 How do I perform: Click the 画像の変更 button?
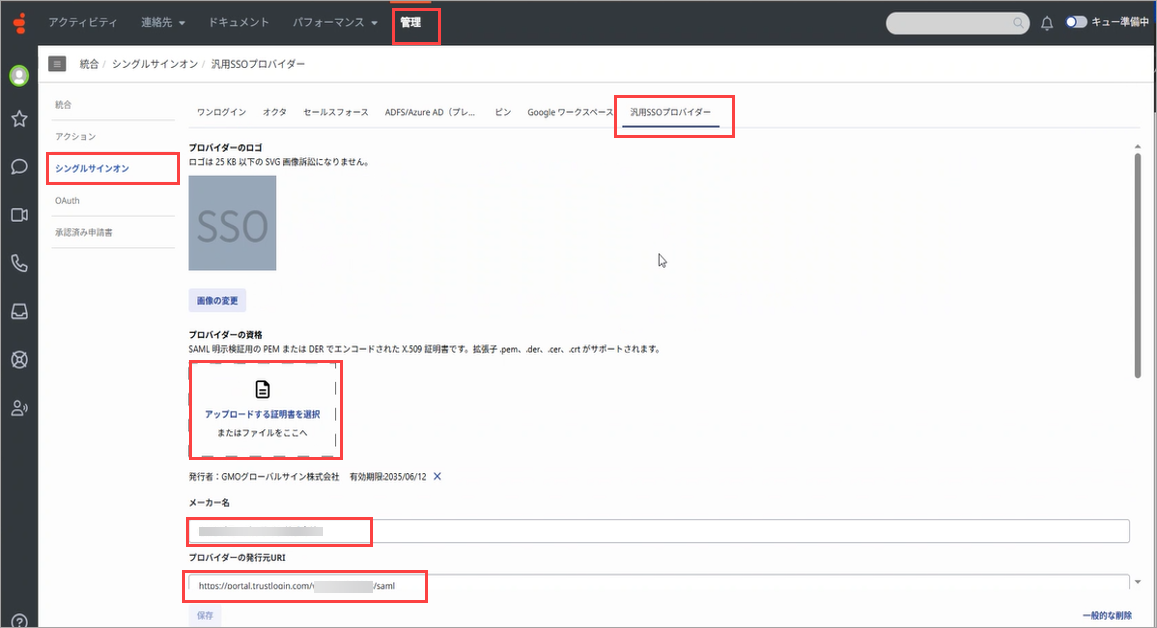(217, 300)
